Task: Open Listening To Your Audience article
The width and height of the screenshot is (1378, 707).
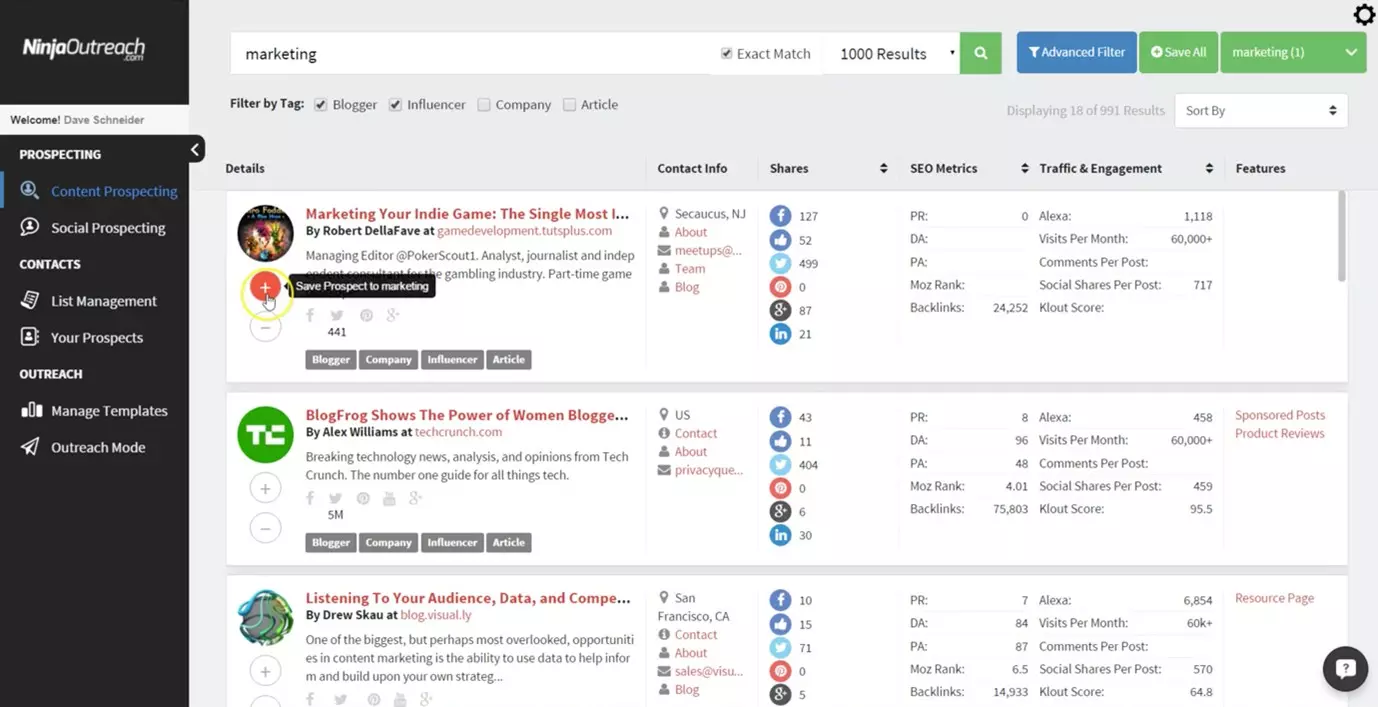Action: pyautogui.click(x=467, y=598)
